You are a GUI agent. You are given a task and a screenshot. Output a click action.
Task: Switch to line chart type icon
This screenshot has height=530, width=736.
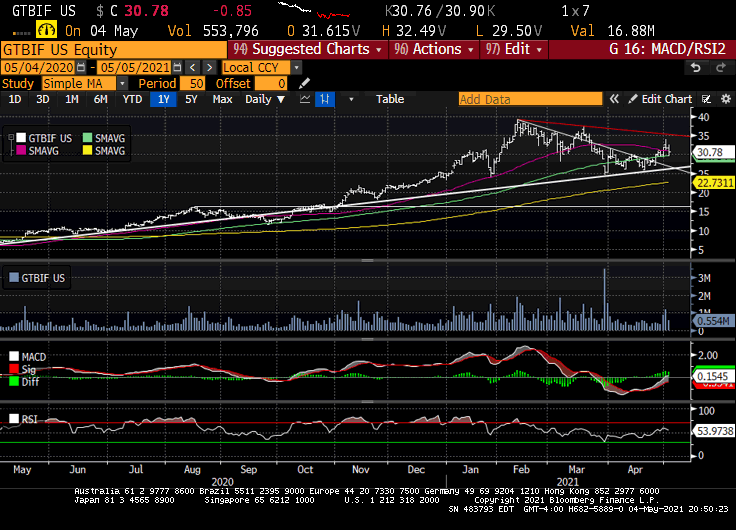(x=305, y=99)
